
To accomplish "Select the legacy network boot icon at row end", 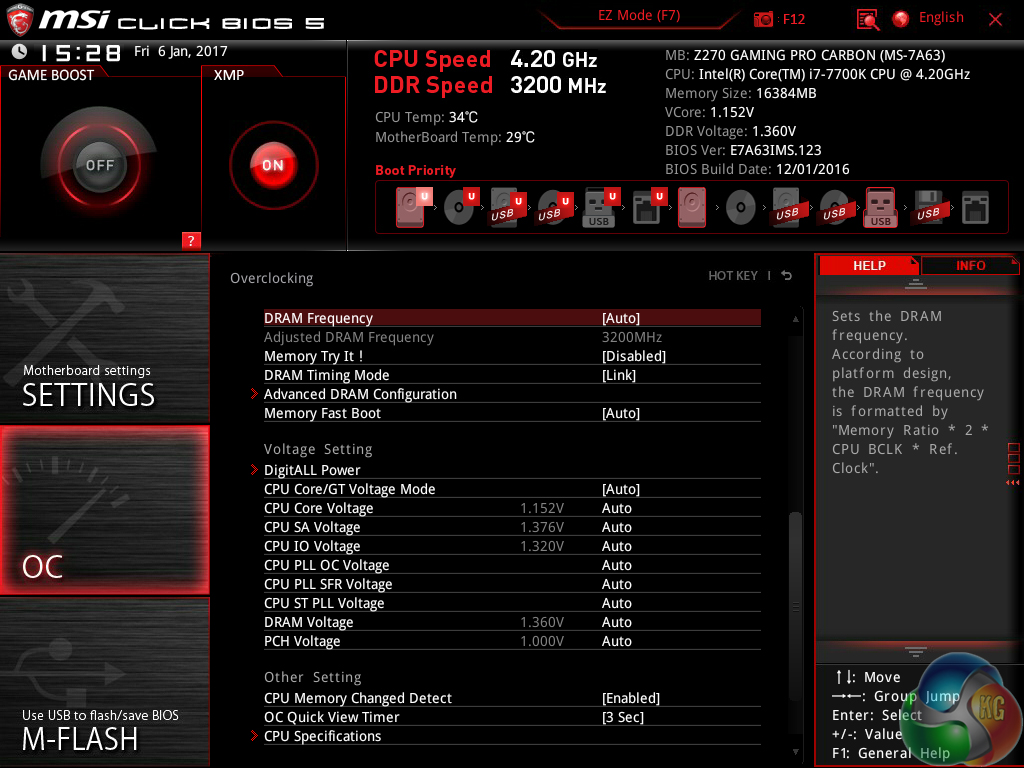I will pyautogui.click(x=976, y=208).
